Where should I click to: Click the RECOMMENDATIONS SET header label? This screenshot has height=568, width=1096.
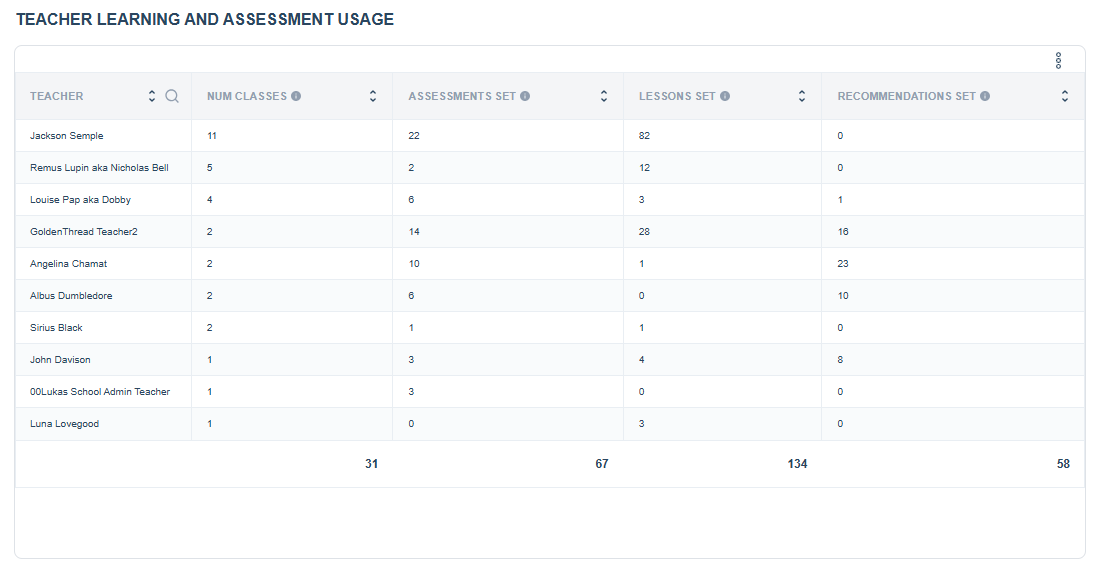(907, 96)
